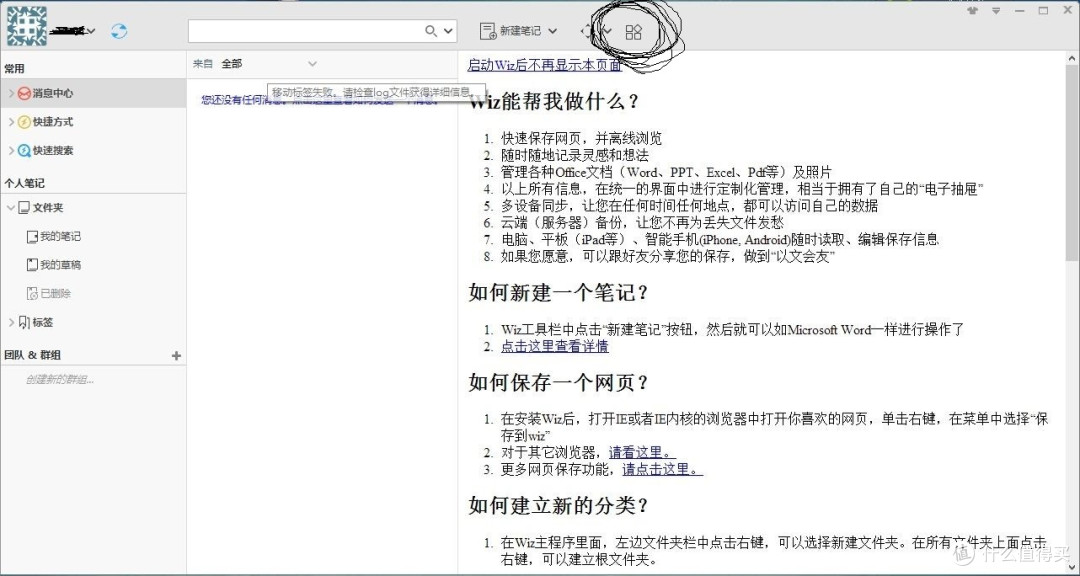Click list item starting 多设备同步
This screenshot has height=576, width=1080.
pyautogui.click(x=689, y=205)
